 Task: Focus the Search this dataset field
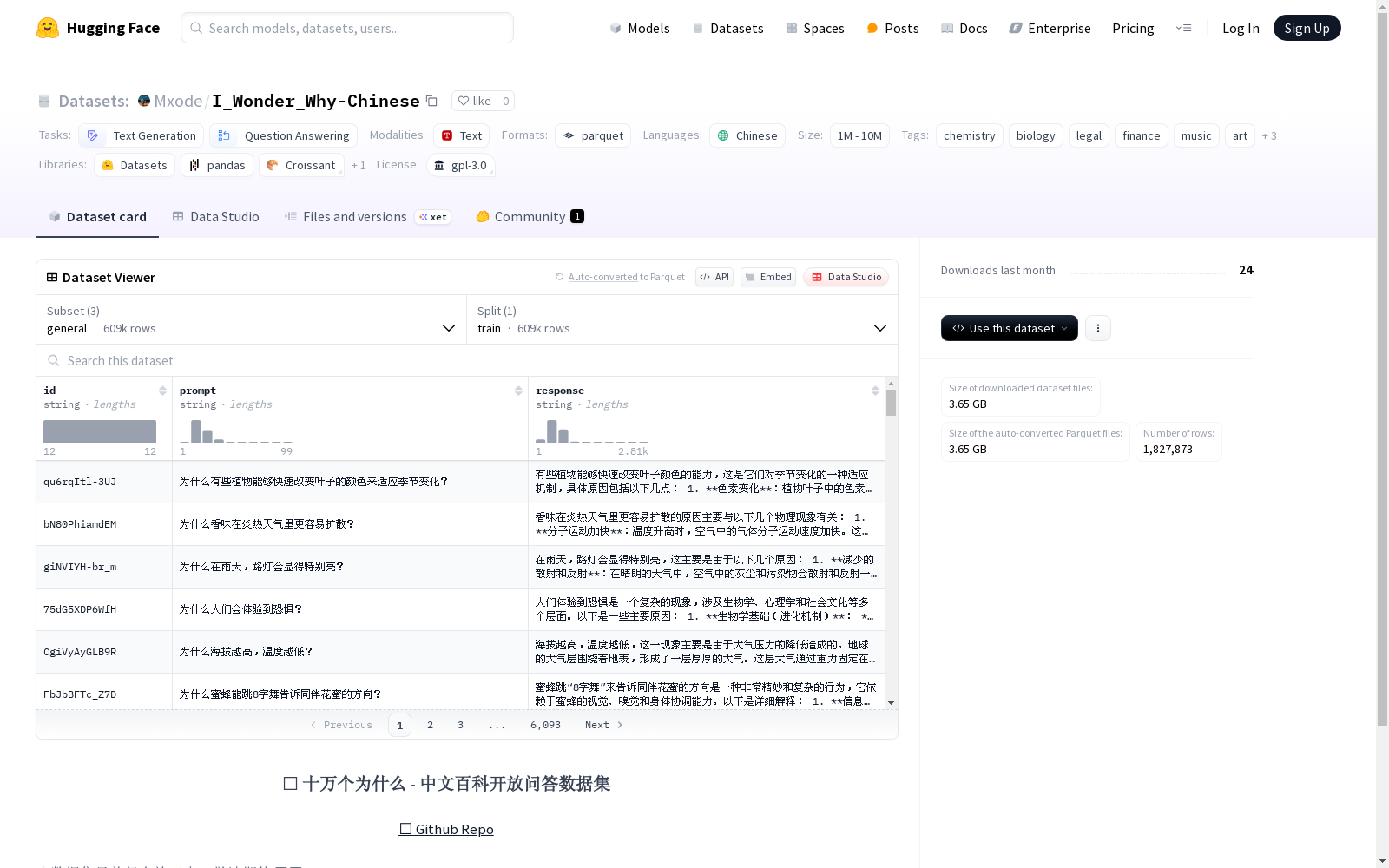tap(467, 360)
